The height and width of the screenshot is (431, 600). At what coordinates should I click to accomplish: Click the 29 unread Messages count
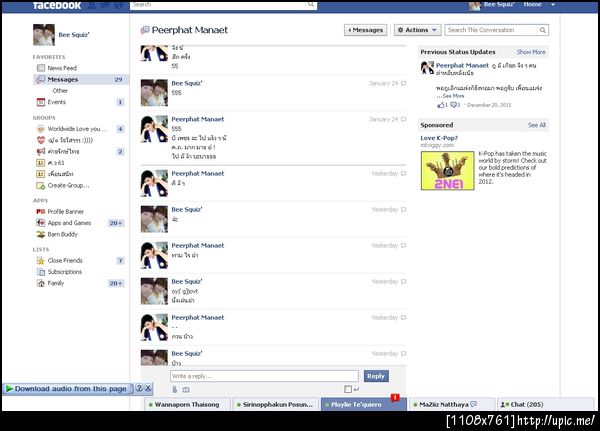[x=118, y=80]
